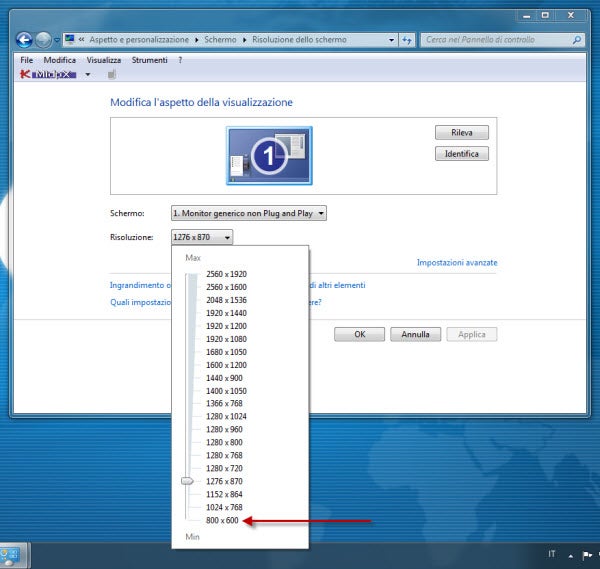This screenshot has height=569, width=600.
Task: Click Risoluzione dello schermo breadcrumb
Action: point(299,40)
